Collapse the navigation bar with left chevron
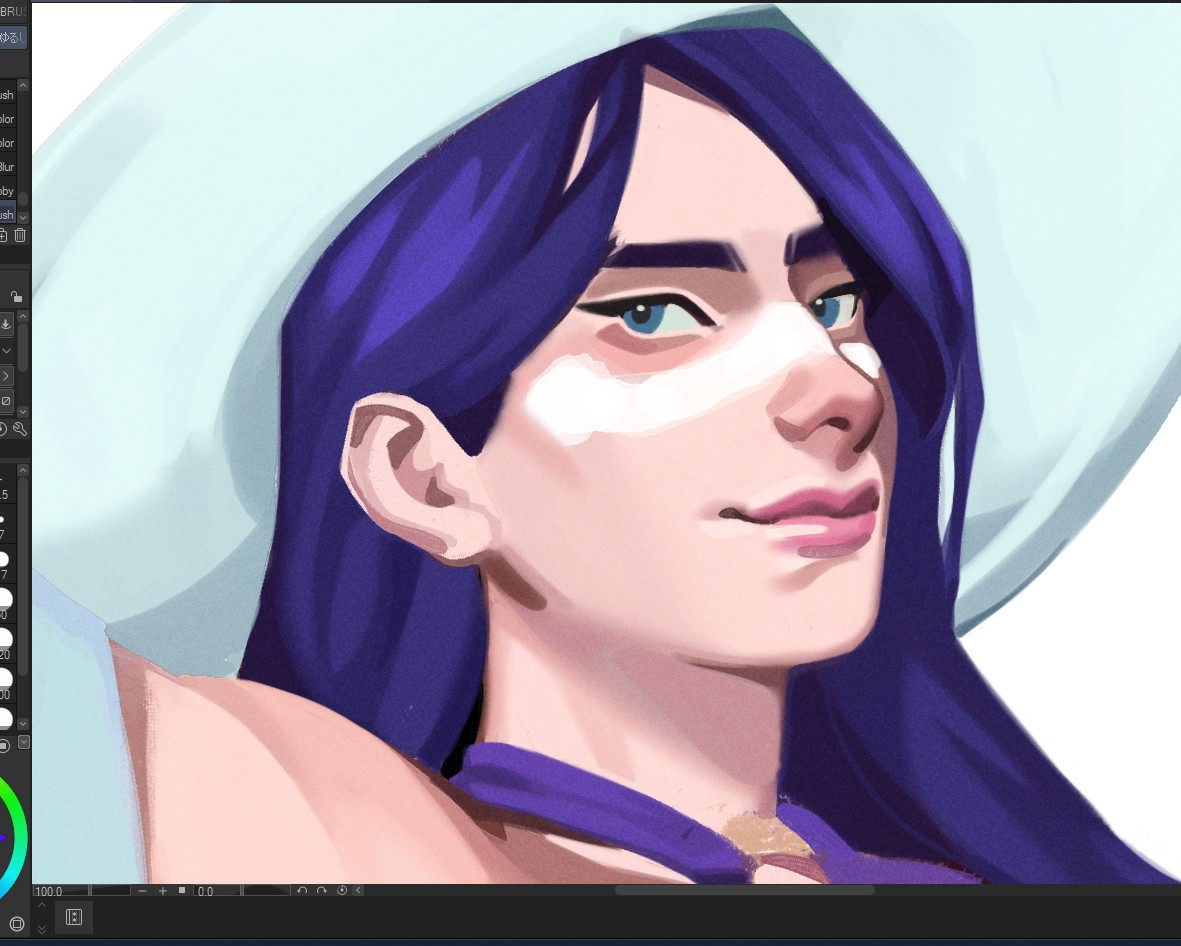The height and width of the screenshot is (946, 1181). (x=359, y=890)
